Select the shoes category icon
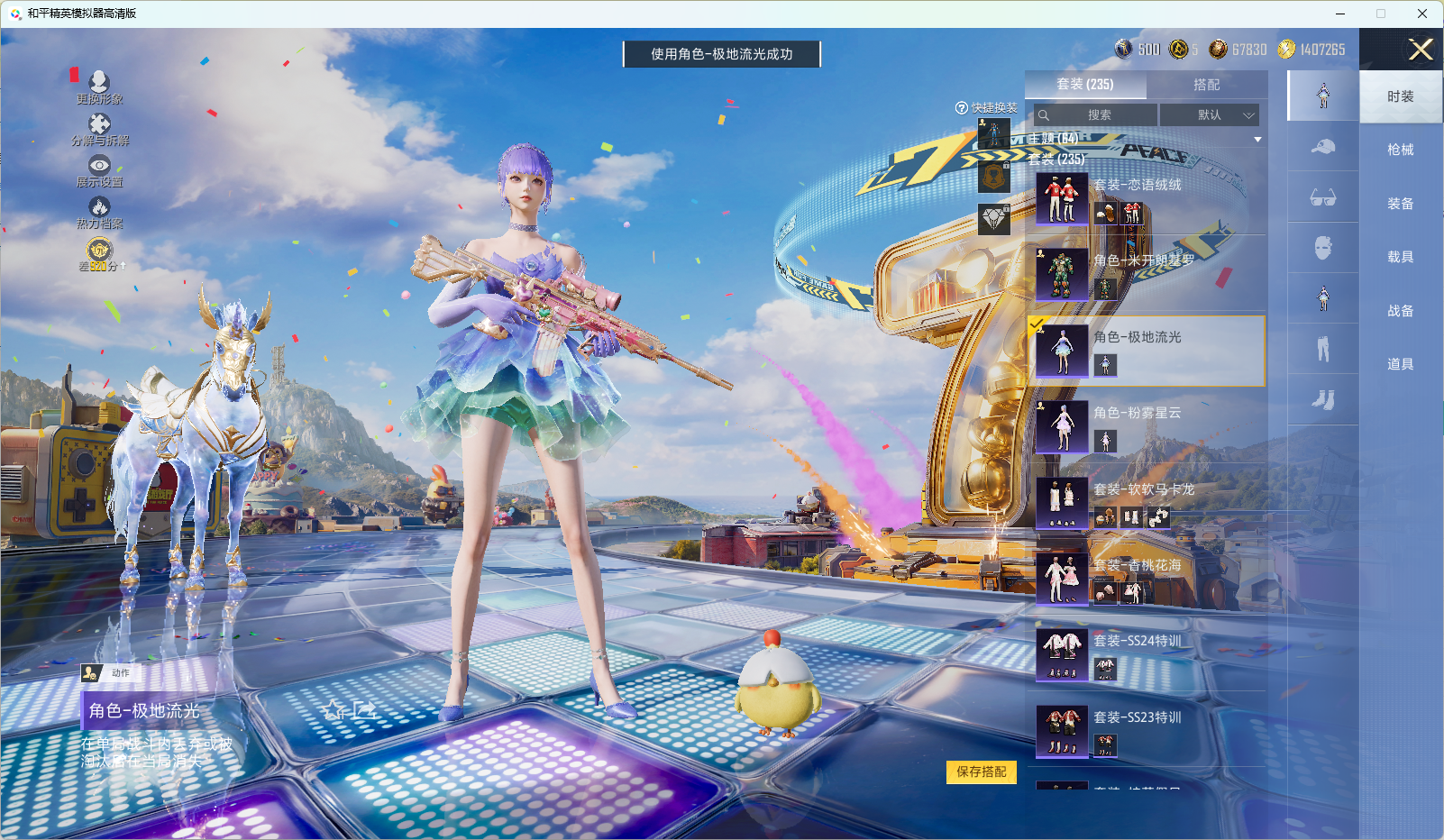Image resolution: width=1444 pixels, height=840 pixels. tap(1323, 399)
